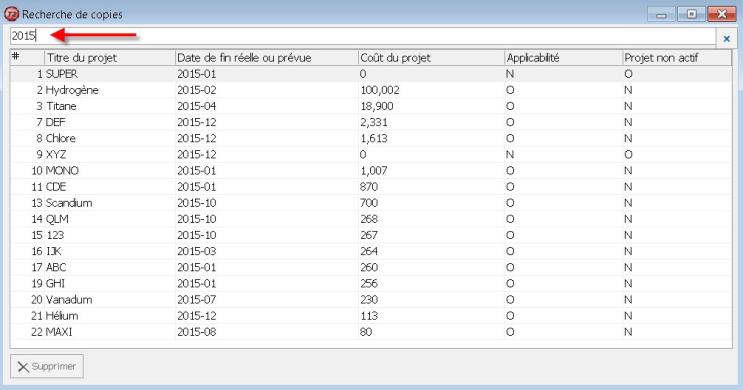Select the SUPER project row

coord(371,74)
